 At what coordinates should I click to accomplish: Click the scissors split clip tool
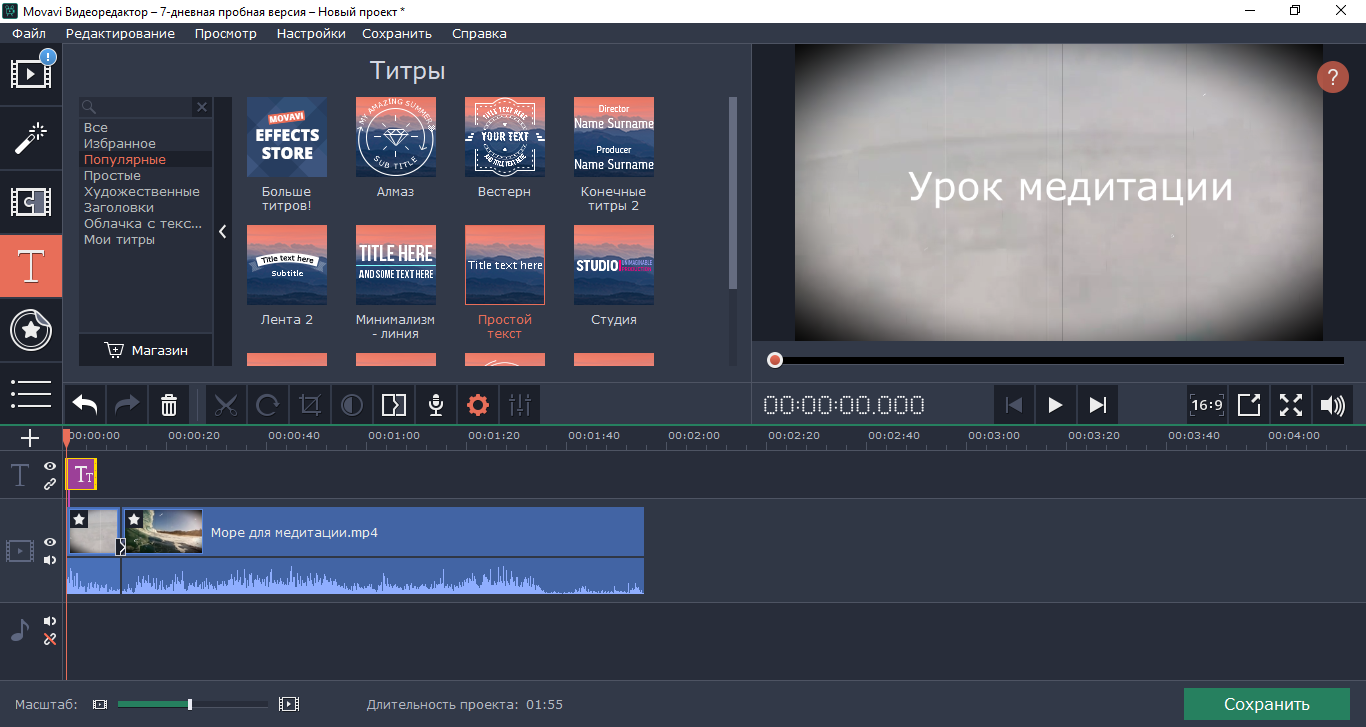pos(226,405)
